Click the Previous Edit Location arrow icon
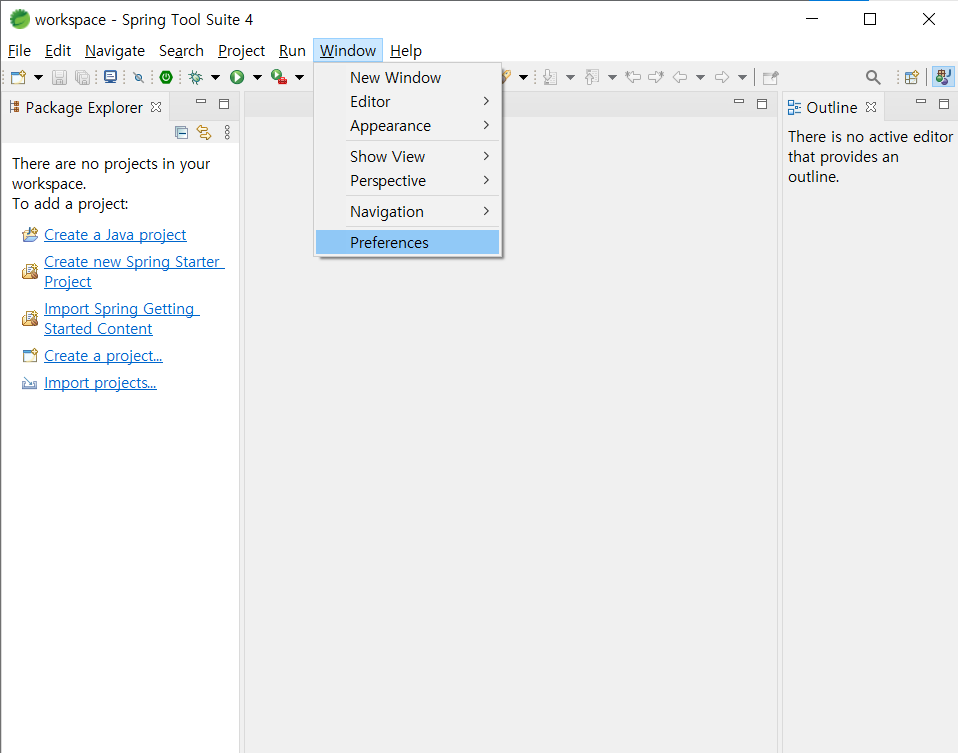958x753 pixels. (634, 77)
